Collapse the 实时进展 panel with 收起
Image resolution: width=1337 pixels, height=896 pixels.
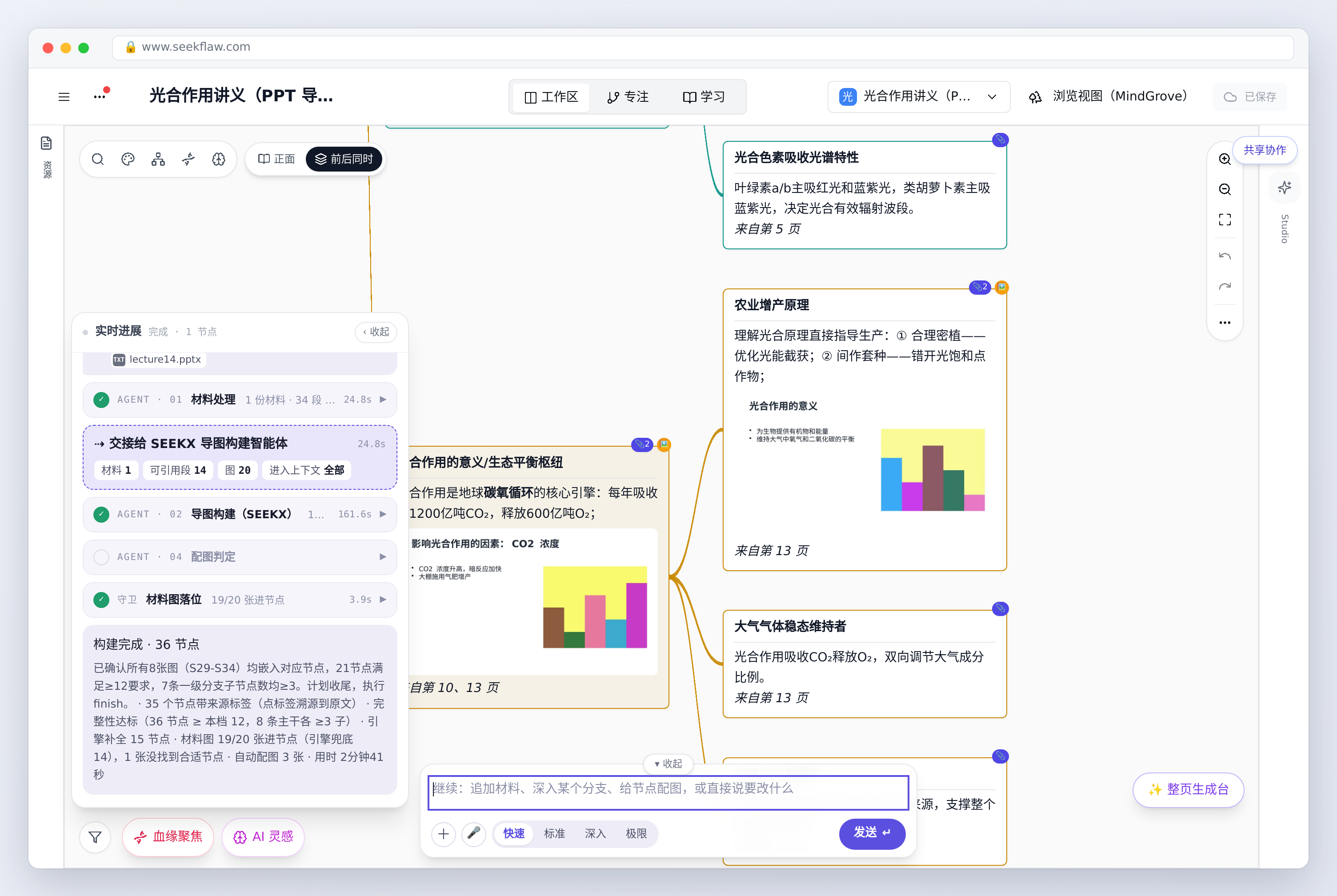coord(376,332)
